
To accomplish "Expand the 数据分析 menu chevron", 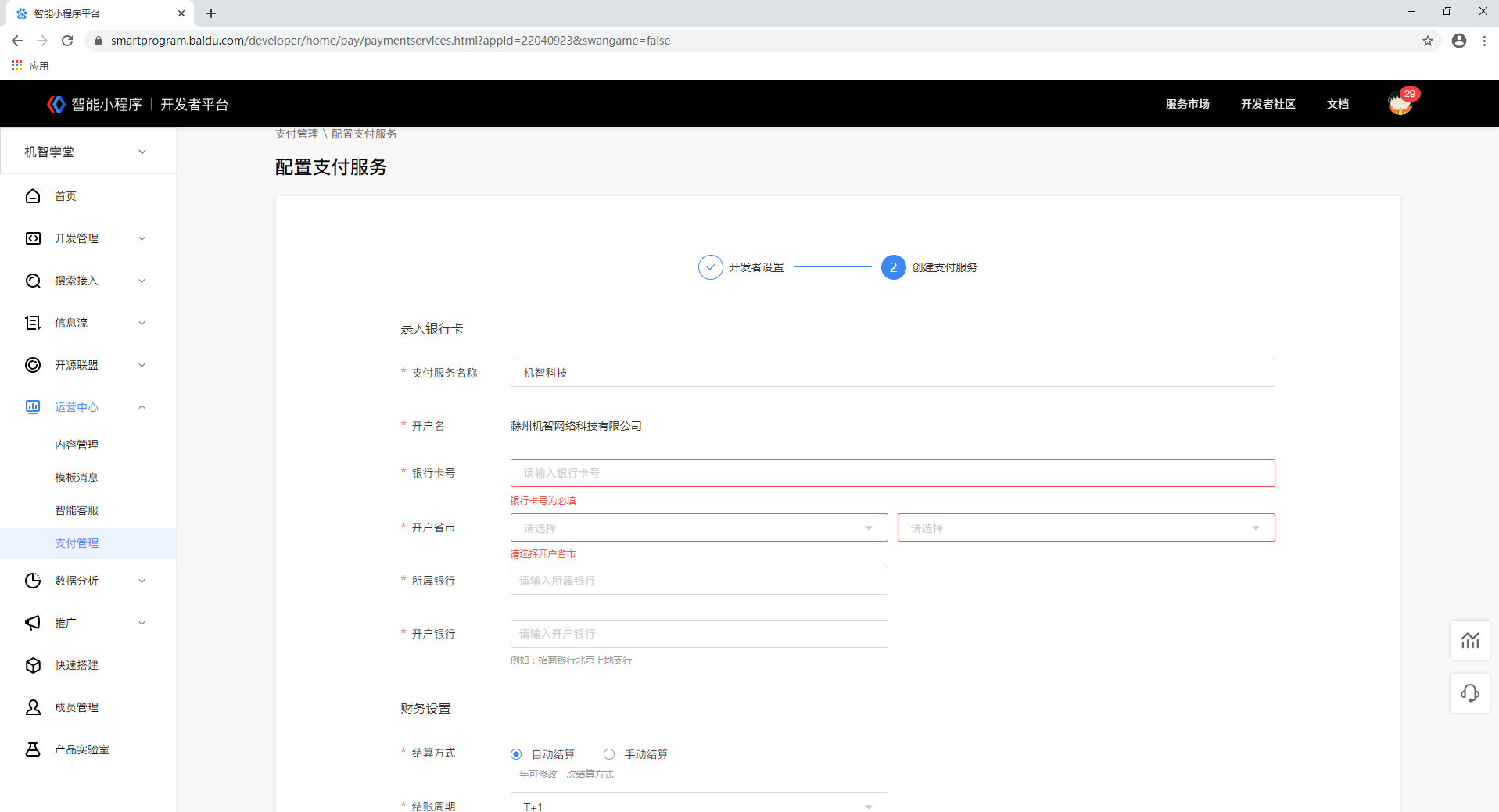I will pyautogui.click(x=142, y=581).
